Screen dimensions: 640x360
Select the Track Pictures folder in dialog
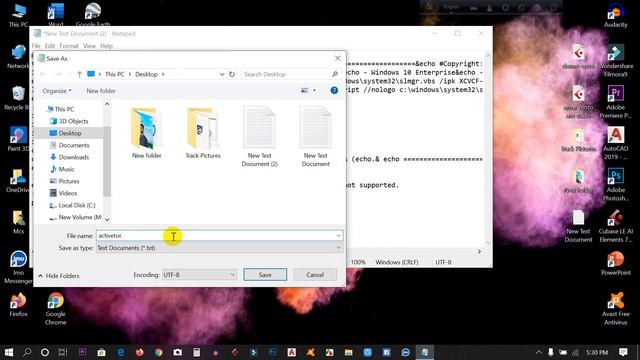click(x=203, y=133)
